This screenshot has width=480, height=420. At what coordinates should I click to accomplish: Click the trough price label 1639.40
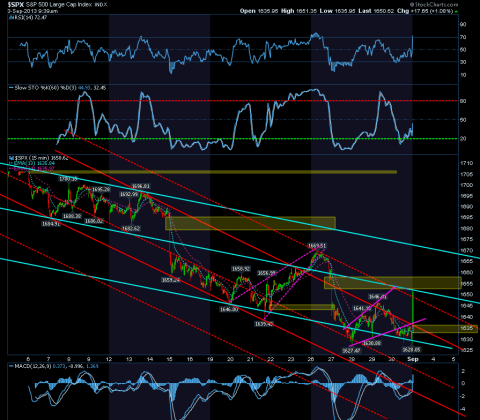coord(264,324)
